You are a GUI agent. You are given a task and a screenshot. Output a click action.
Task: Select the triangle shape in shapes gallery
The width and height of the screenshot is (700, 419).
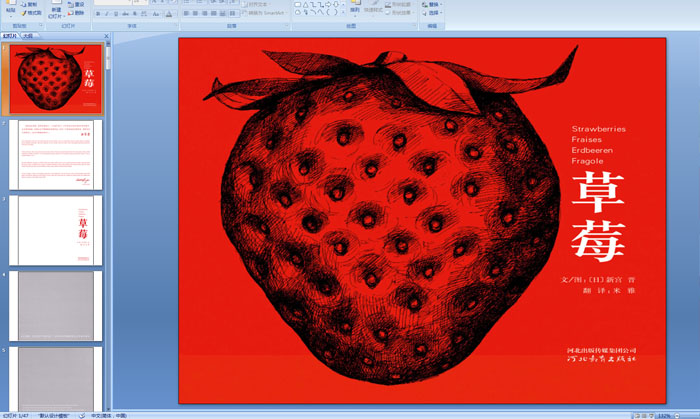coord(305,5)
